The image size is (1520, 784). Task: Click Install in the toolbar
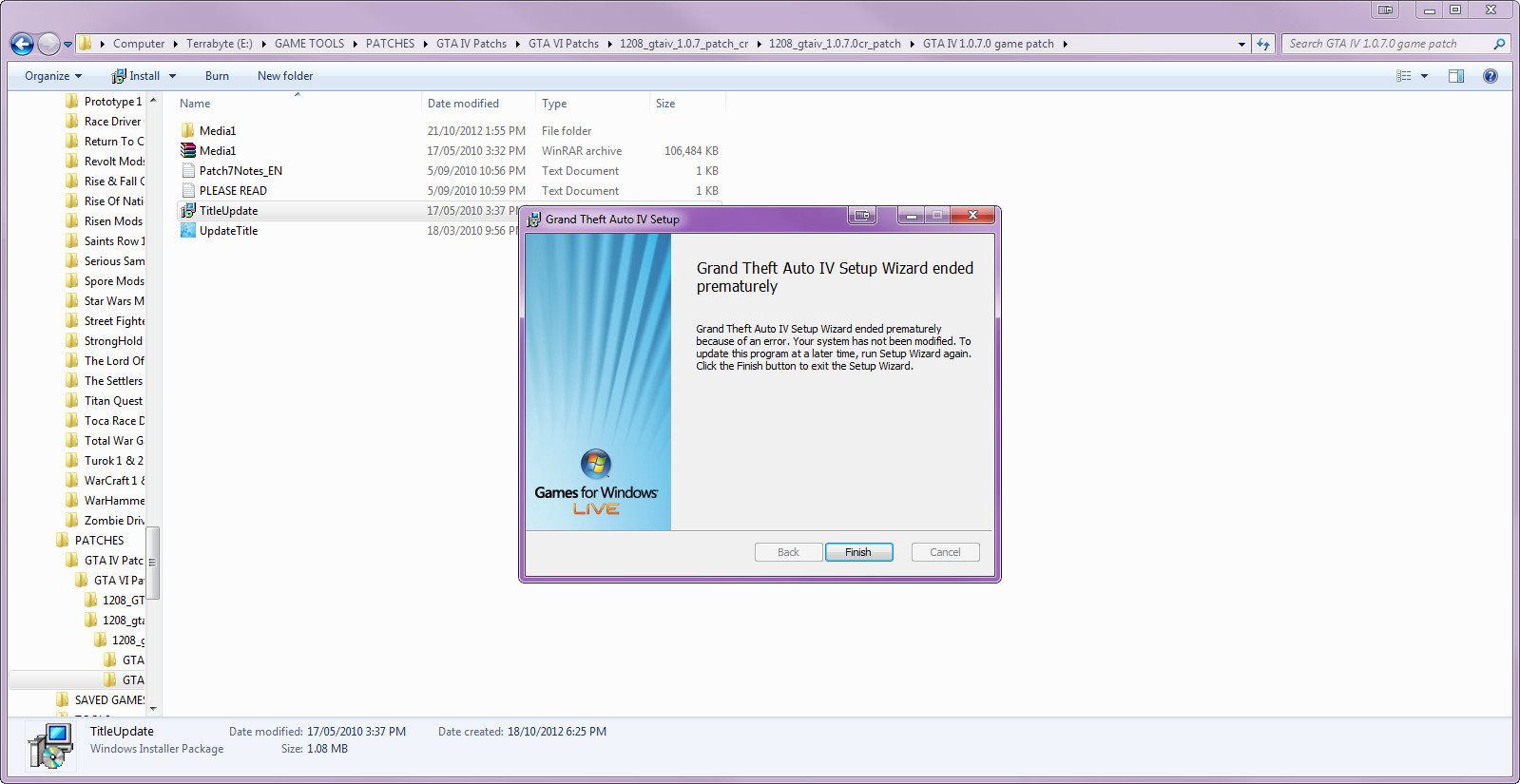[x=136, y=76]
